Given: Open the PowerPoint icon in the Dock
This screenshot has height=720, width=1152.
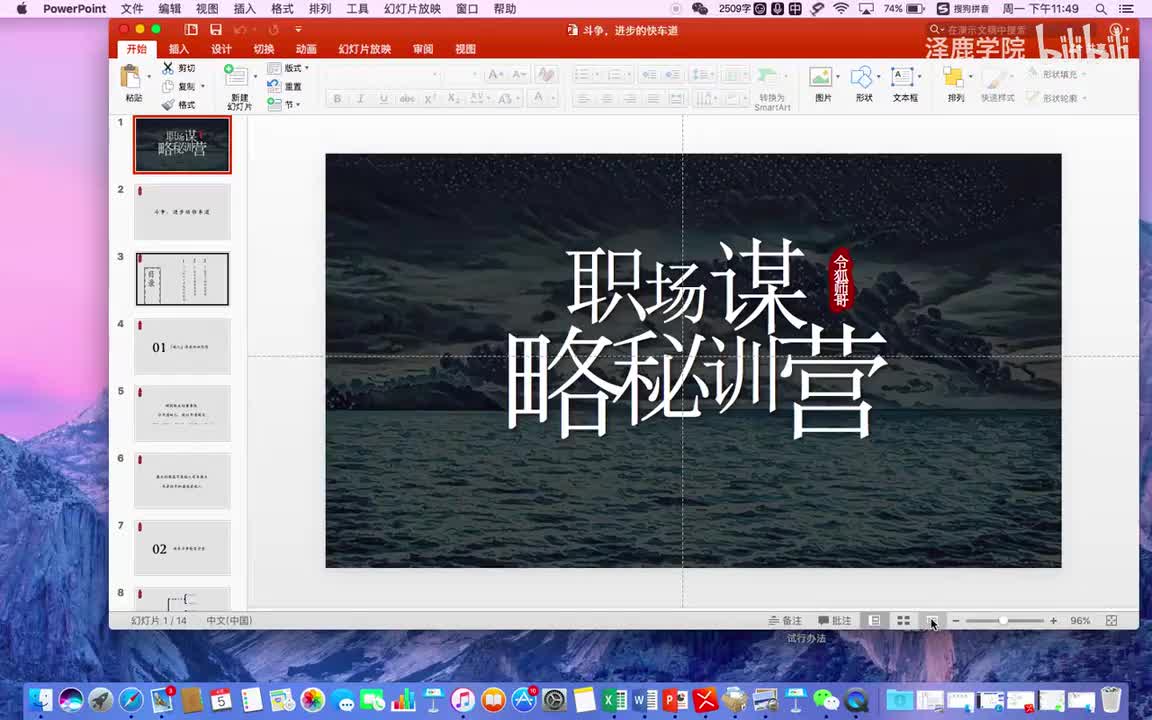Looking at the screenshot, I should [675, 700].
